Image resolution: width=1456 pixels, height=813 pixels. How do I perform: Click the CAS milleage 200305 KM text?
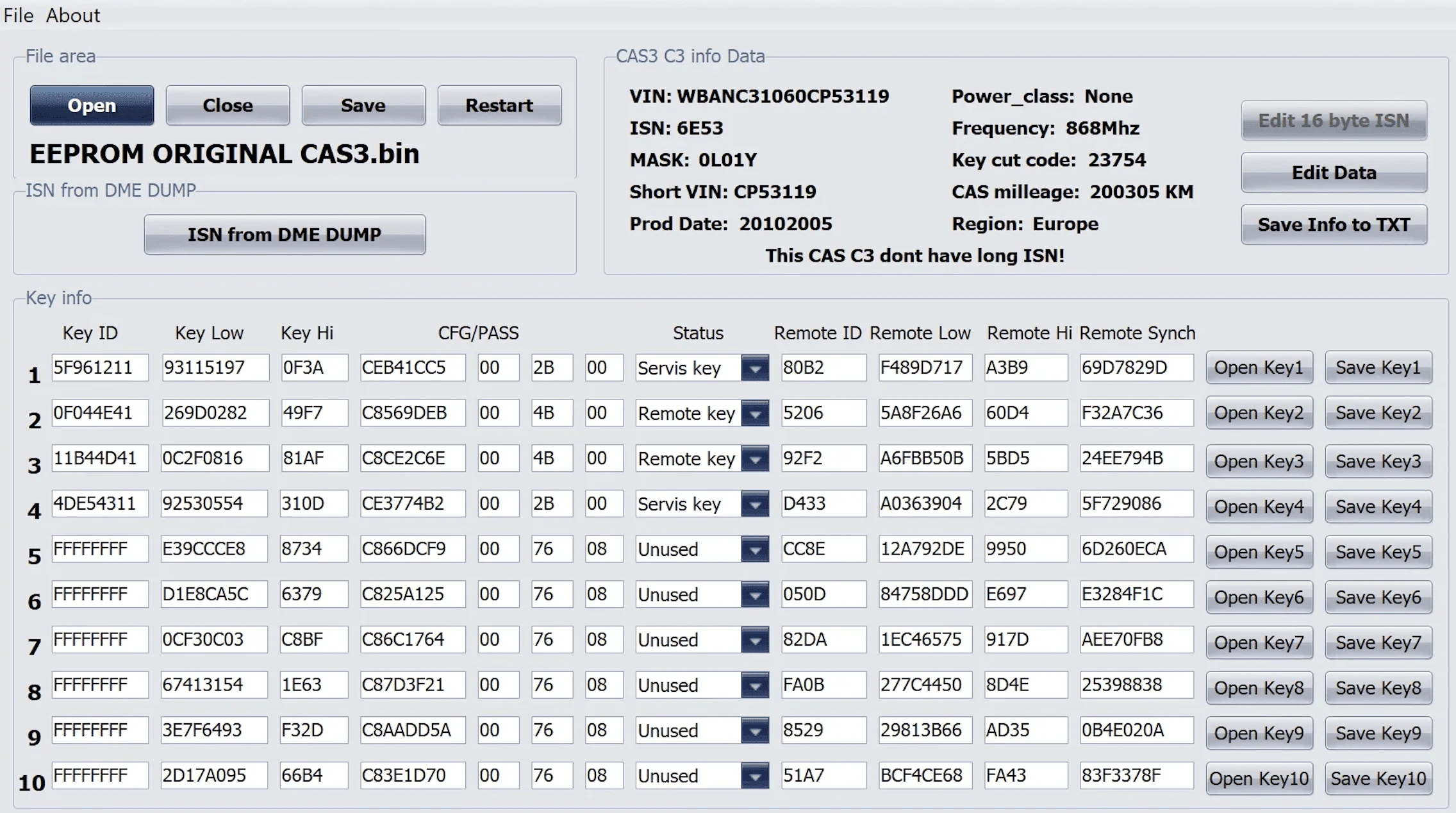click(x=1073, y=192)
